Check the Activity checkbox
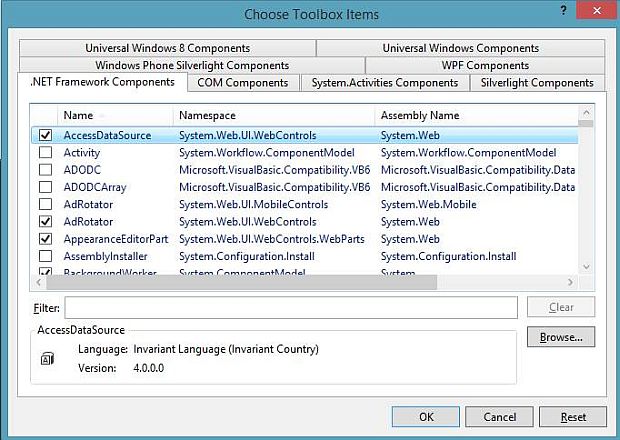This screenshot has width=620, height=440. pos(45,152)
